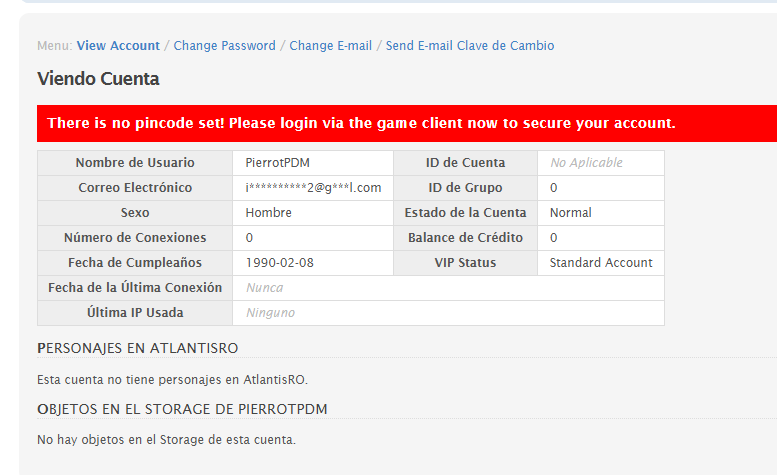
Task: Click the Personajes en AtlantisRO section header
Action: pyautogui.click(x=138, y=348)
